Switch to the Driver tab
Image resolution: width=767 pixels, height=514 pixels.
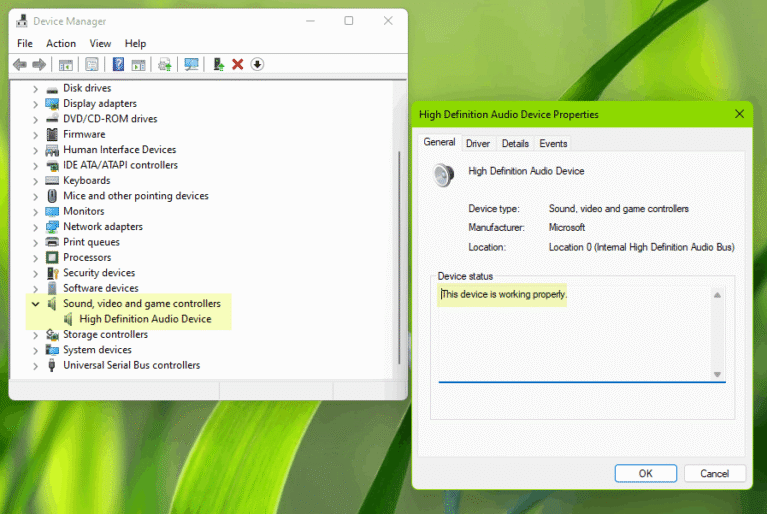478,144
